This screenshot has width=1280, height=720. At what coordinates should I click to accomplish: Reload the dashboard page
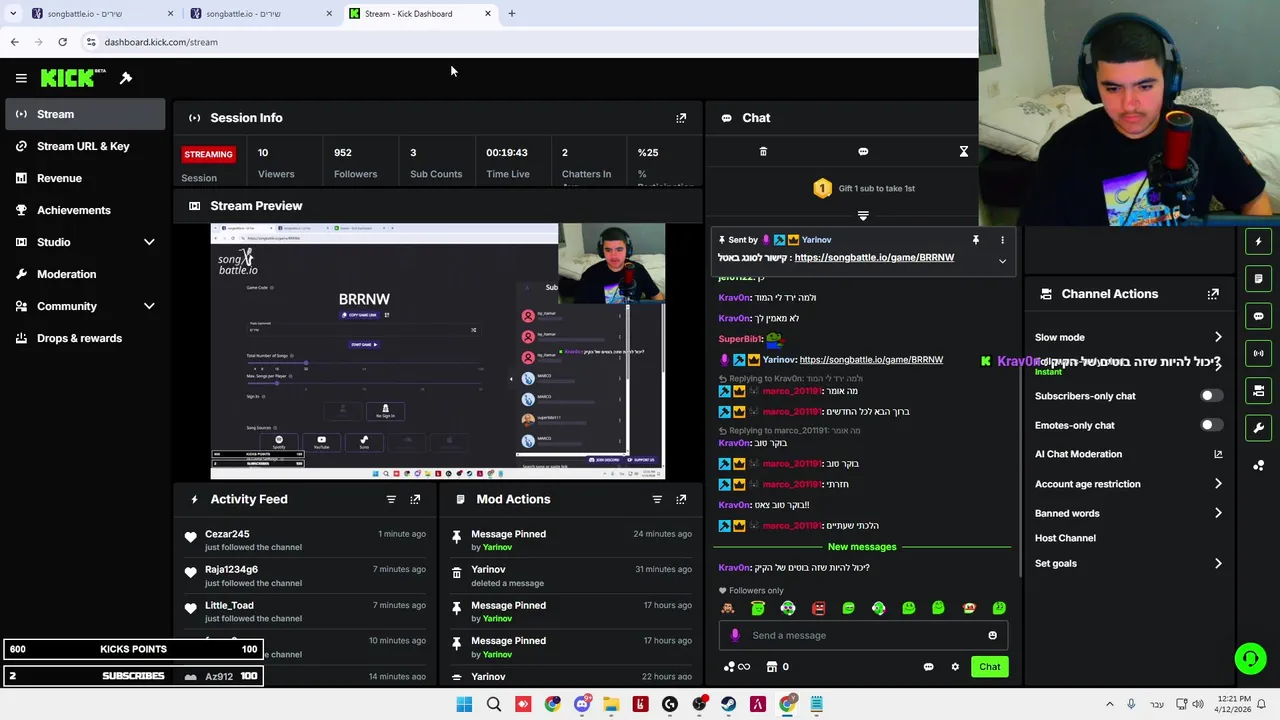click(x=62, y=42)
